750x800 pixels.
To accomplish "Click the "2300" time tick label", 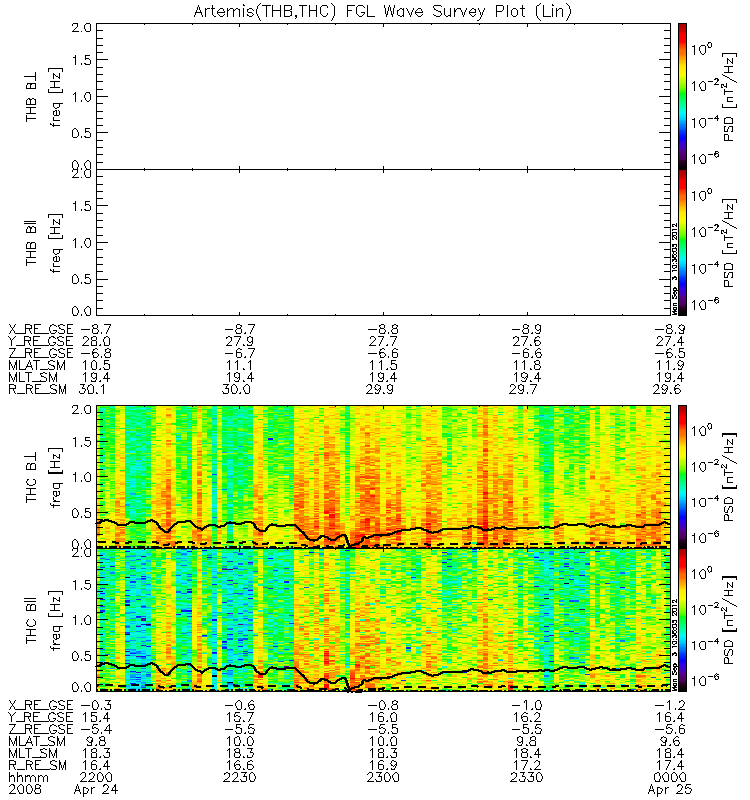I will 383,778.
